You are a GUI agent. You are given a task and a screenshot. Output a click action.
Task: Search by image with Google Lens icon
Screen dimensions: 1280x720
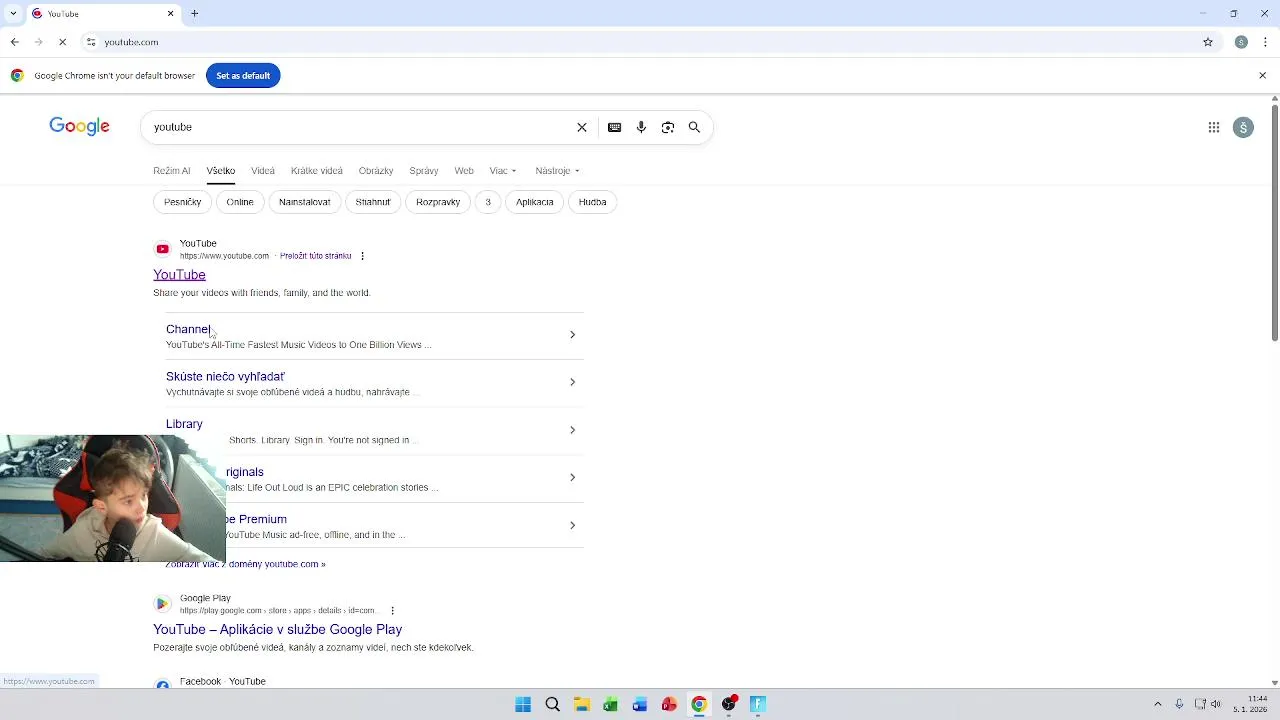(x=668, y=127)
